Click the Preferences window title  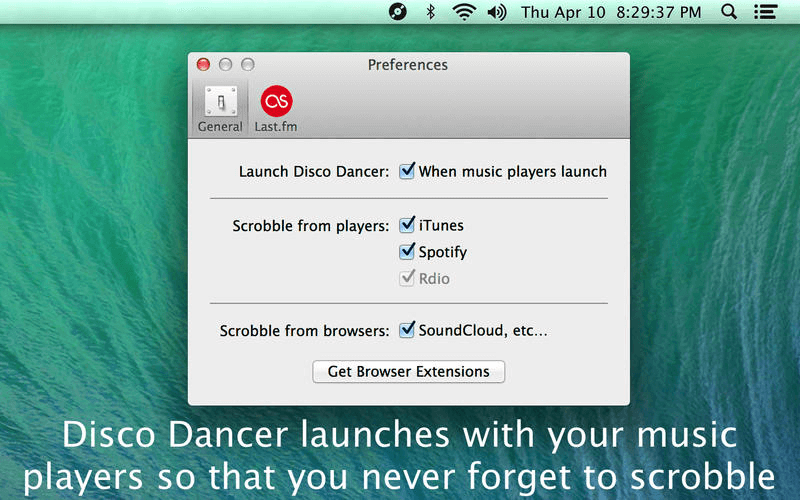point(408,65)
